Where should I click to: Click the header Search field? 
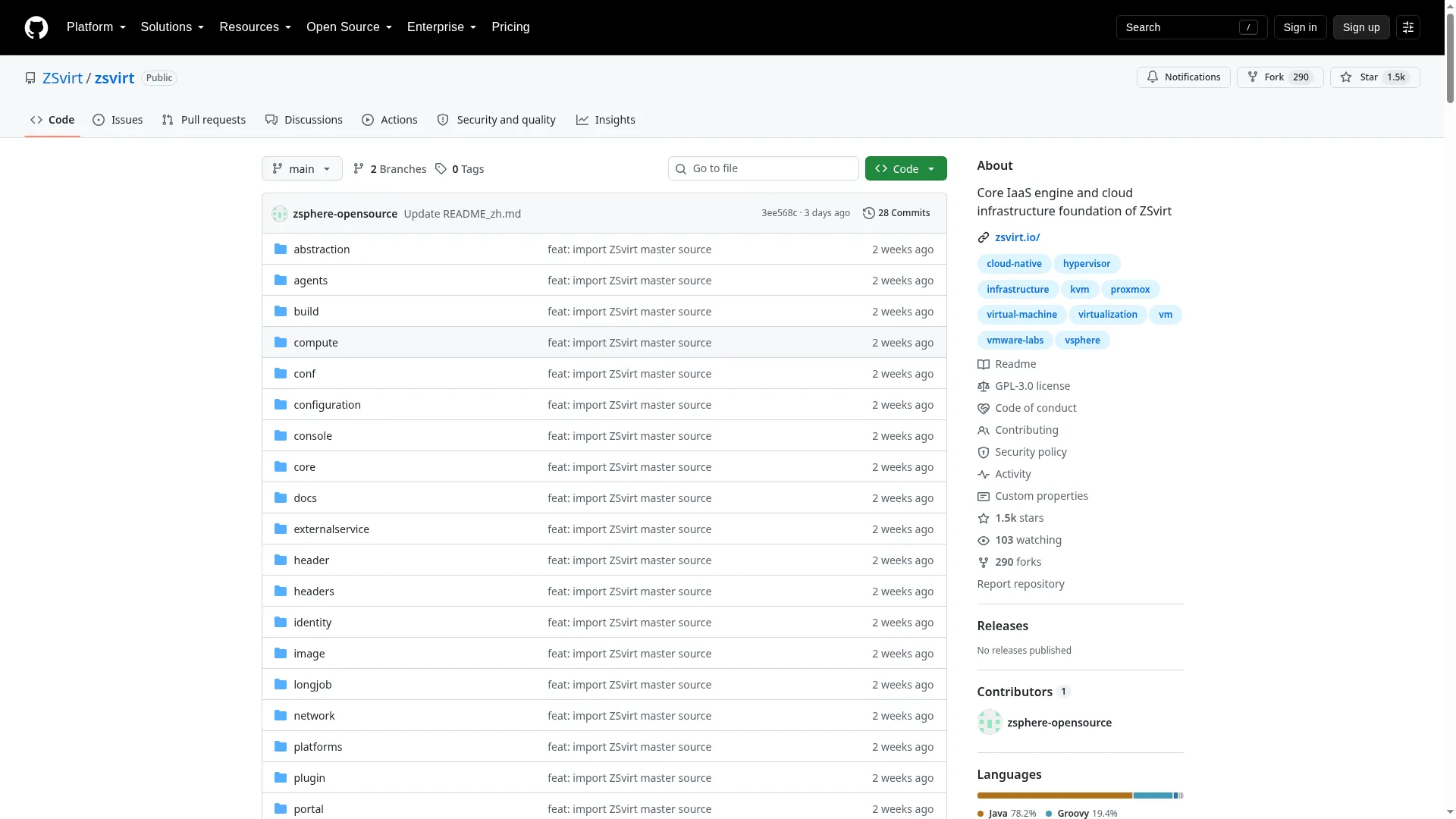(x=1191, y=27)
